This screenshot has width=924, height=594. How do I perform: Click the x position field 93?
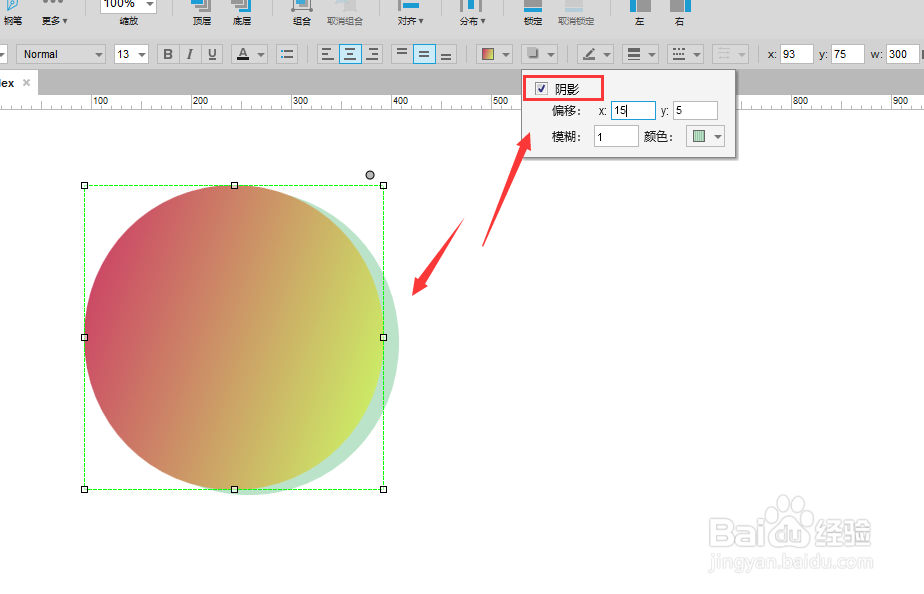797,54
